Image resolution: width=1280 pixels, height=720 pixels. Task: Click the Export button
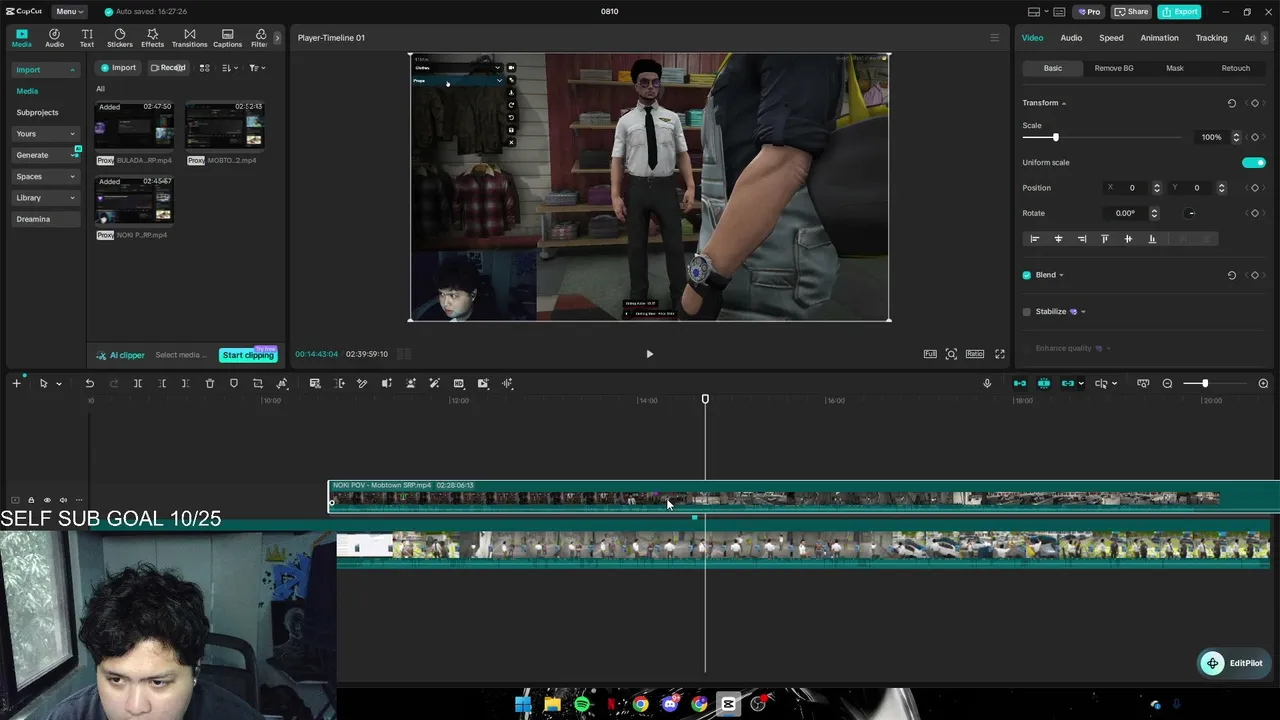point(1179,12)
